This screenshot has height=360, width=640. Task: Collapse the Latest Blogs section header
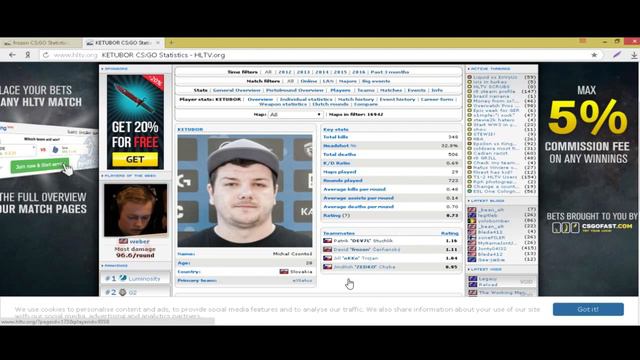coord(486,201)
